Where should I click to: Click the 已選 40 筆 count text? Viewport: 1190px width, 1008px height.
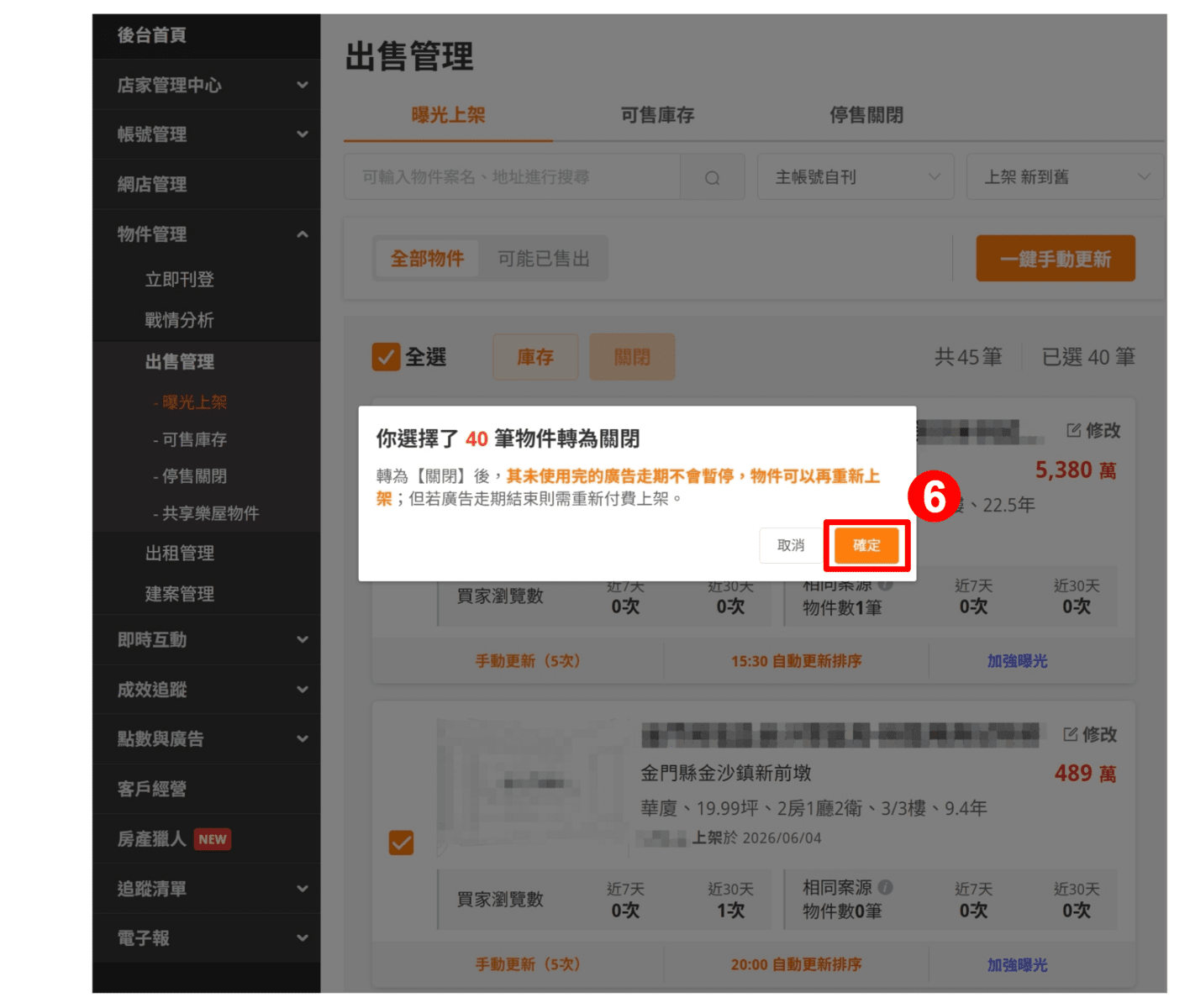coord(1088,357)
